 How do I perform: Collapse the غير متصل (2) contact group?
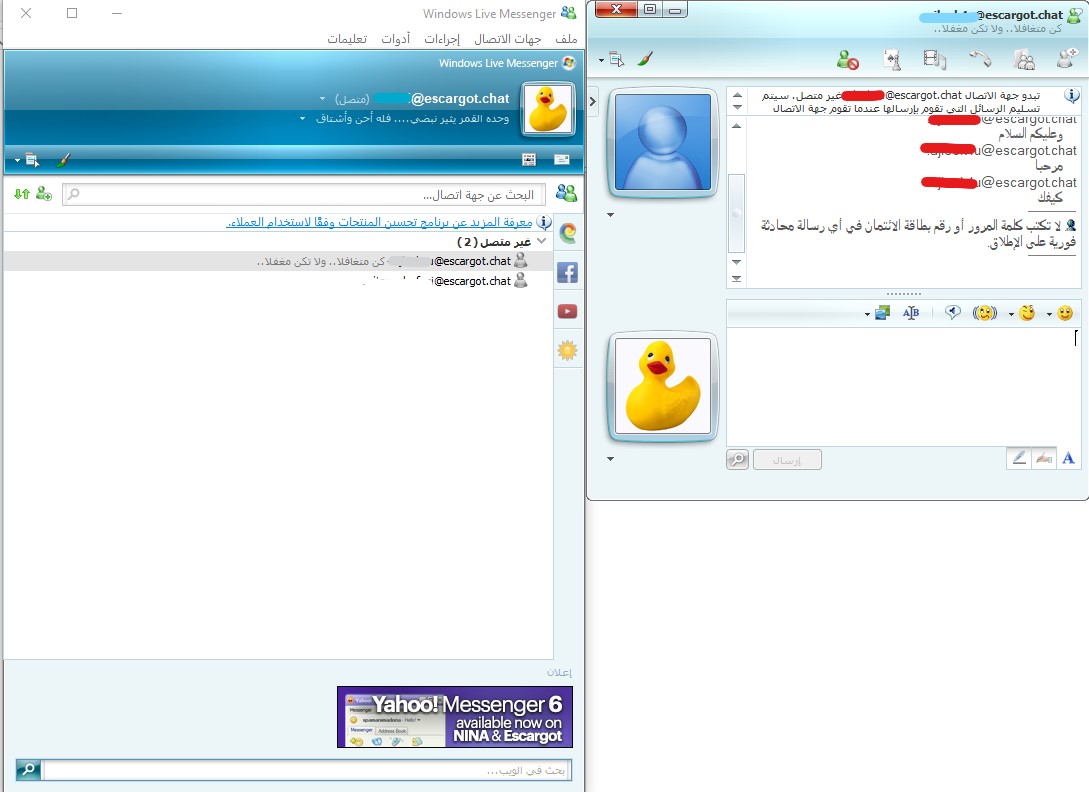click(542, 241)
